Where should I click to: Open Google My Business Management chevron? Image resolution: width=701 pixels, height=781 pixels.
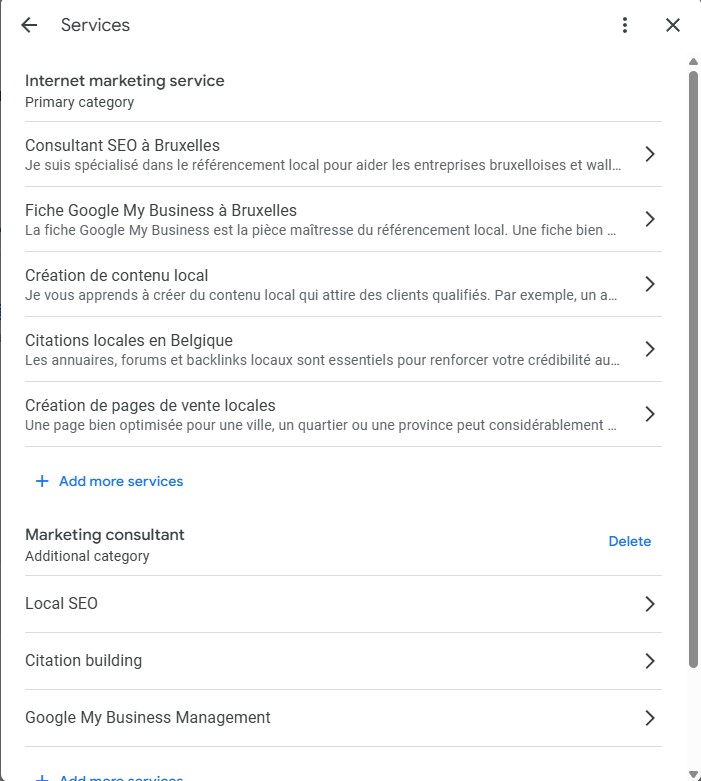650,718
